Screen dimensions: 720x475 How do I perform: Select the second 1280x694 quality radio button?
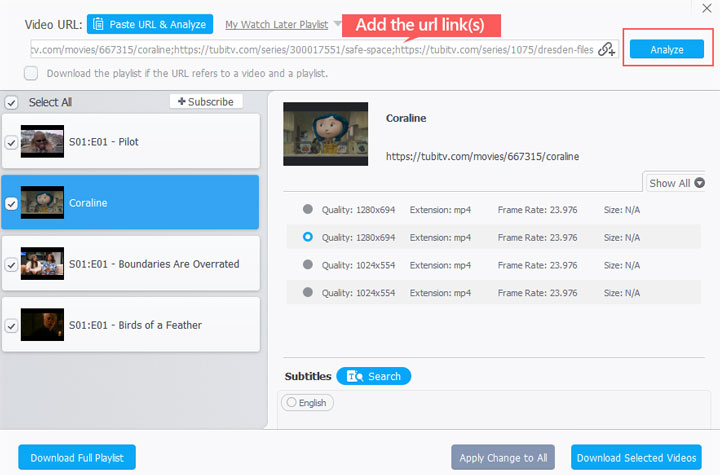coord(308,237)
